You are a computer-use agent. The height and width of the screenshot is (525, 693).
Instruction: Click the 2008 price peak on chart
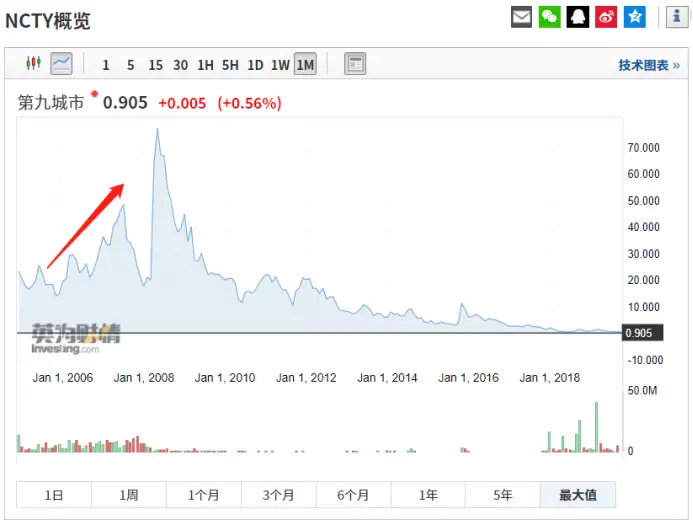click(157, 129)
